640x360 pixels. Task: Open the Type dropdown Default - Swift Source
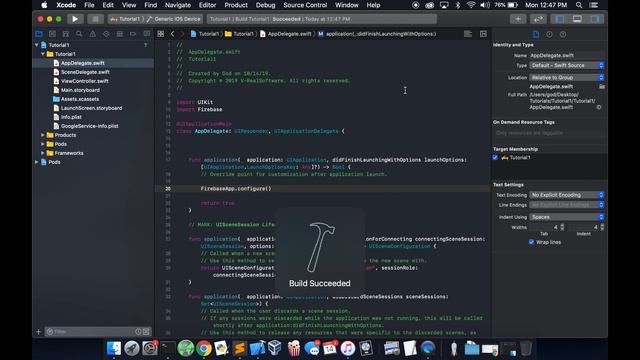567,65
